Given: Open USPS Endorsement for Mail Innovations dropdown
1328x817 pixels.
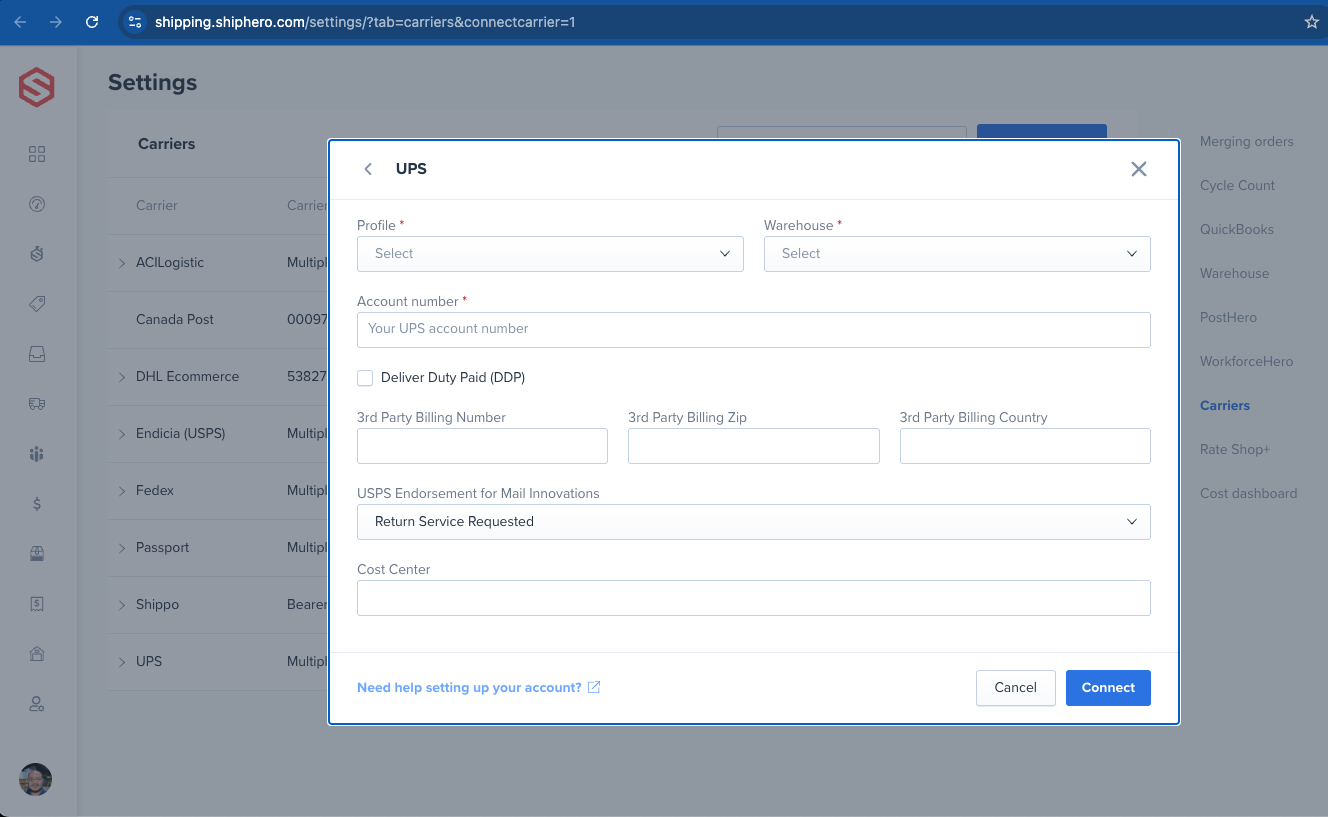Looking at the screenshot, I should pos(754,522).
